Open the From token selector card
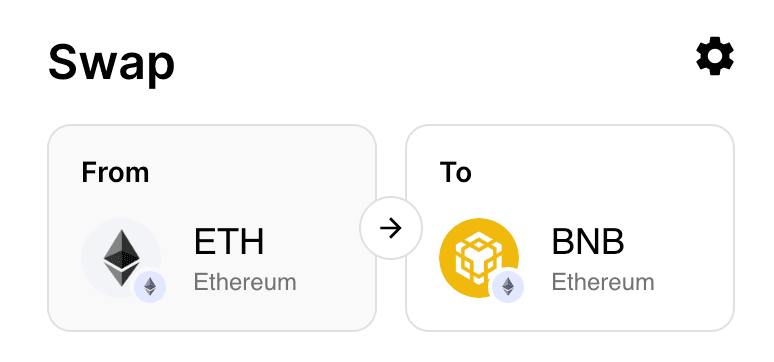Image resolution: width=774 pixels, height=362 pixels. [212, 228]
